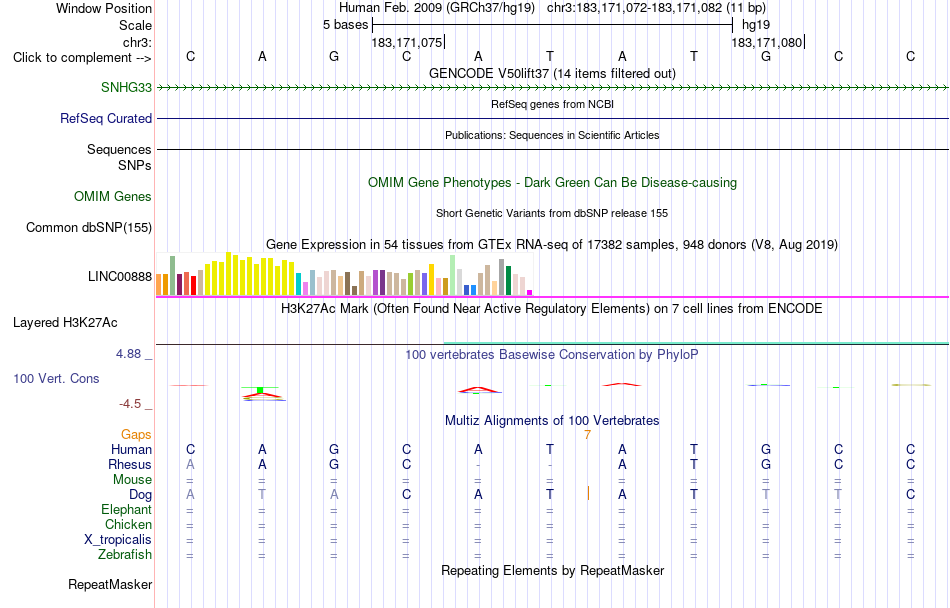
Task: Click the LINC00888 GTEx expression label
Action: pos(119,277)
